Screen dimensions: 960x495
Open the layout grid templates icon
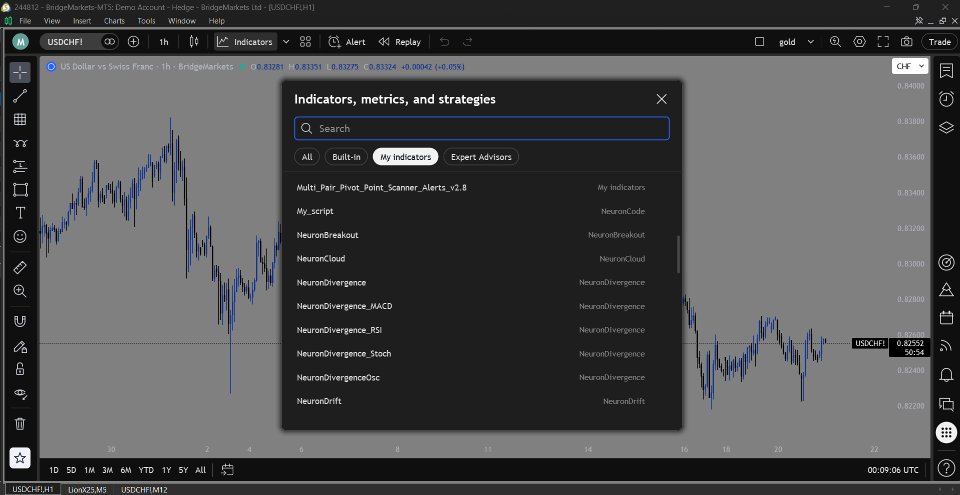[x=306, y=42]
